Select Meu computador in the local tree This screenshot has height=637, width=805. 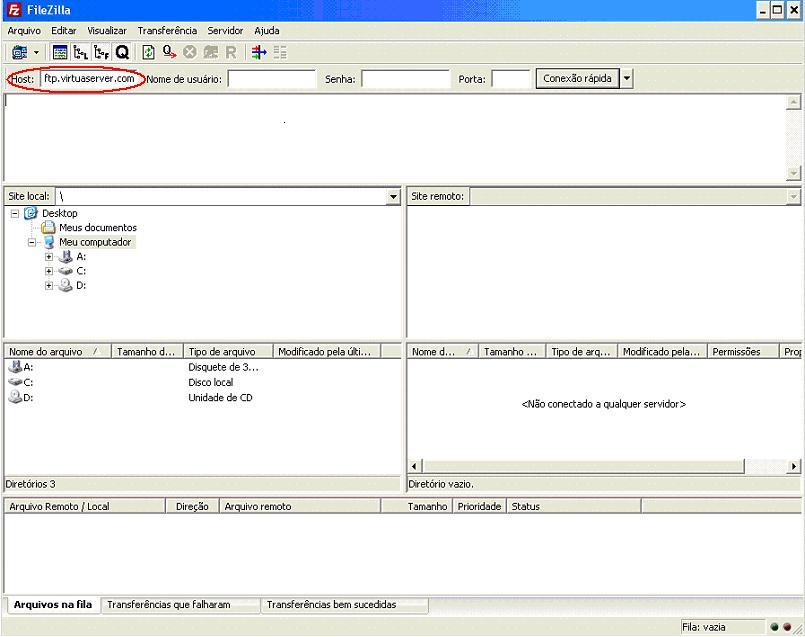coord(95,242)
